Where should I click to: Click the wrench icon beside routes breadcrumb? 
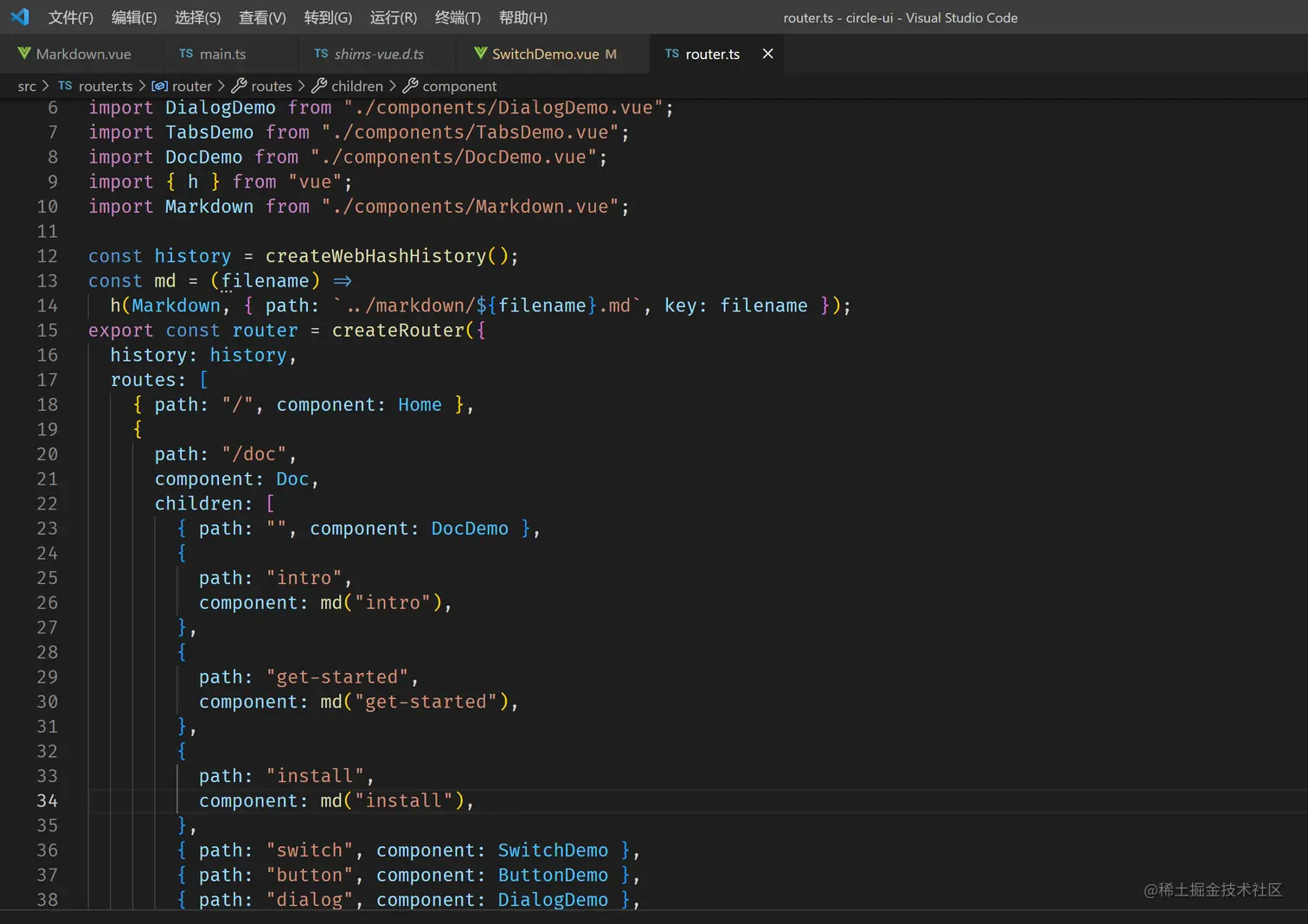(239, 86)
